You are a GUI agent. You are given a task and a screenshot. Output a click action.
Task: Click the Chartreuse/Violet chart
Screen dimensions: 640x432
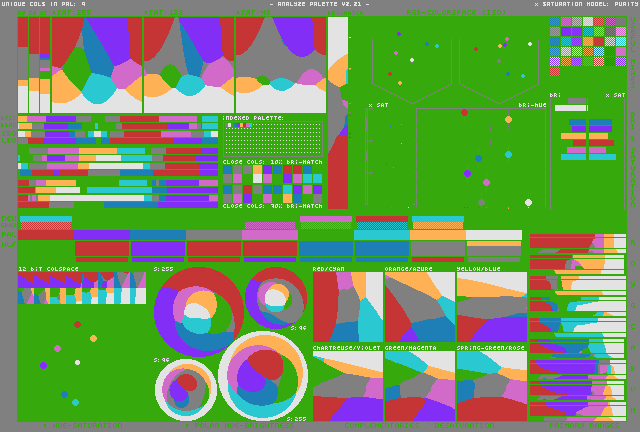pyautogui.click(x=347, y=386)
